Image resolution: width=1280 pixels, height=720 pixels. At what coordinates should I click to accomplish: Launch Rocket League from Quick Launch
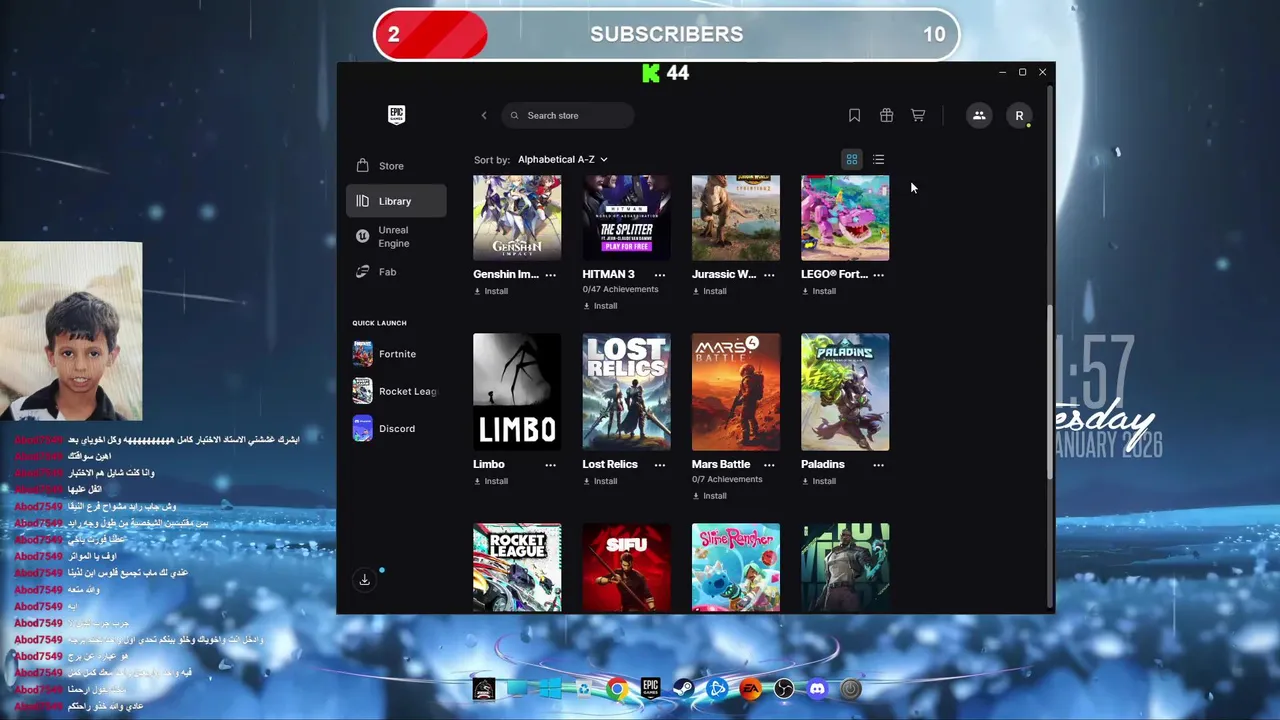396,391
